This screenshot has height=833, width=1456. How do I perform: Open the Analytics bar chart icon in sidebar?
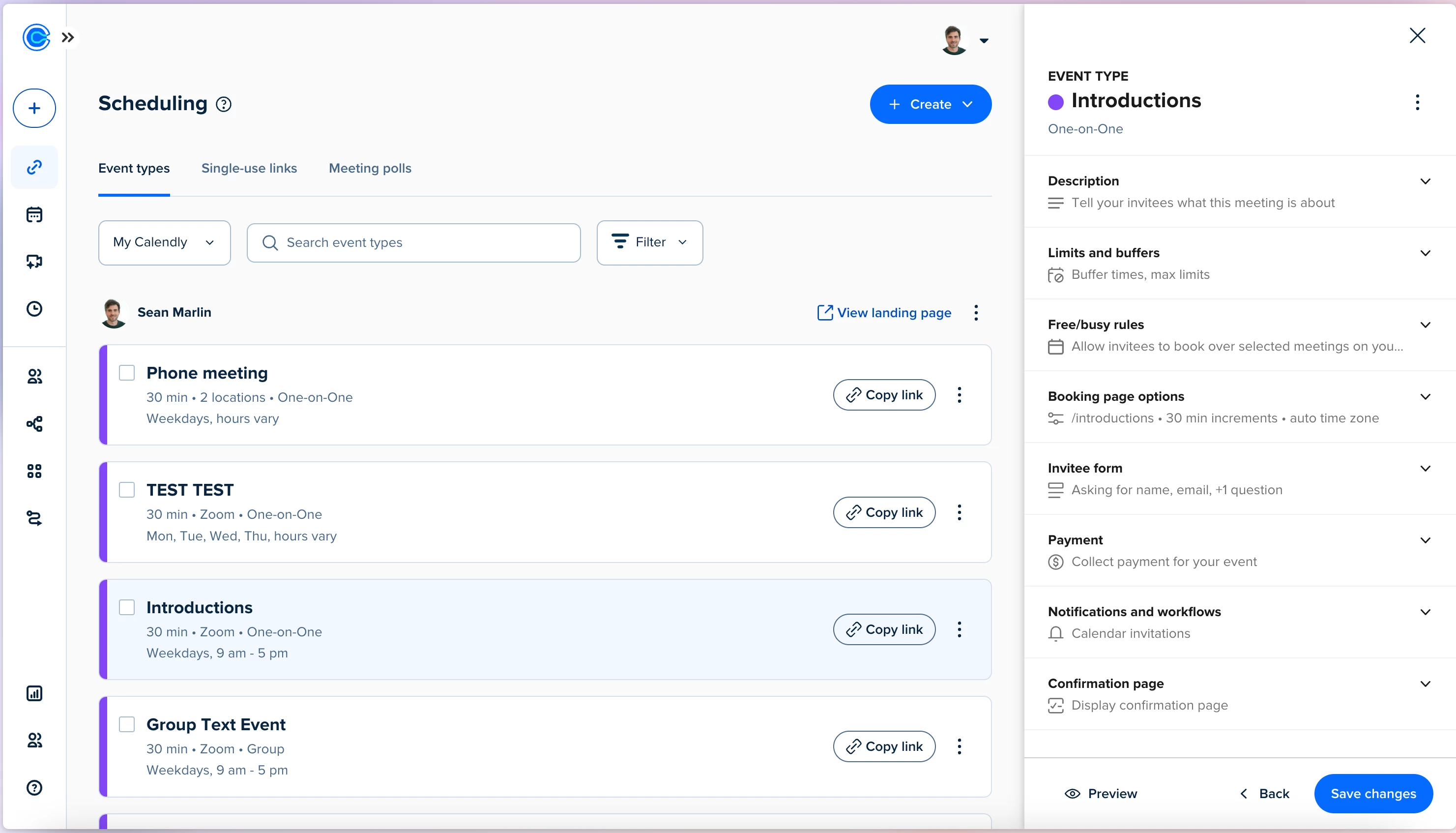coord(34,693)
